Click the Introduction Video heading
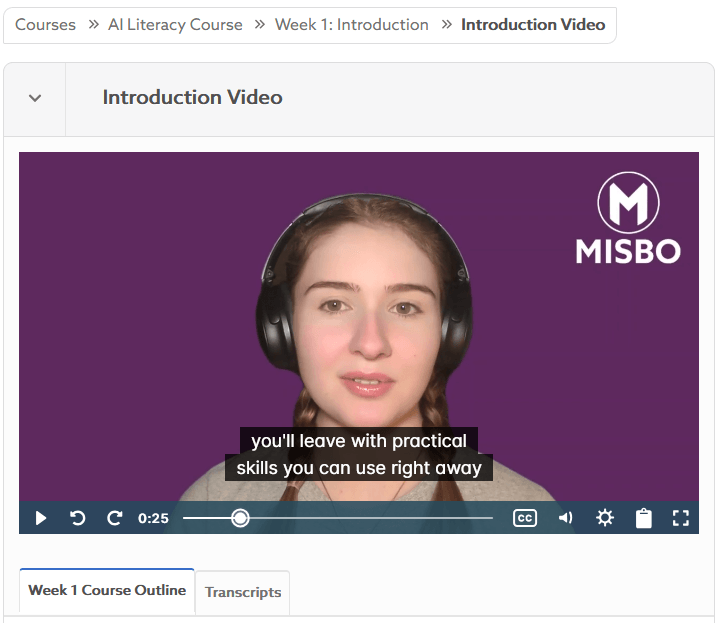 tap(192, 97)
